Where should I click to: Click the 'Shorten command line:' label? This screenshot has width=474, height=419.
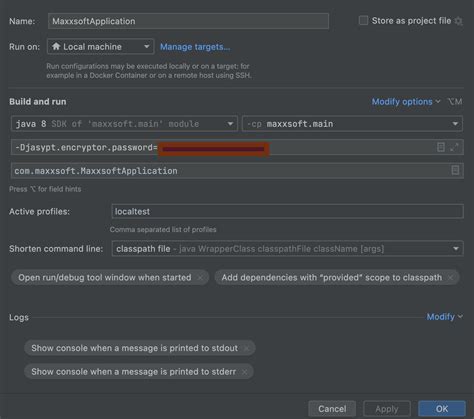coord(56,249)
